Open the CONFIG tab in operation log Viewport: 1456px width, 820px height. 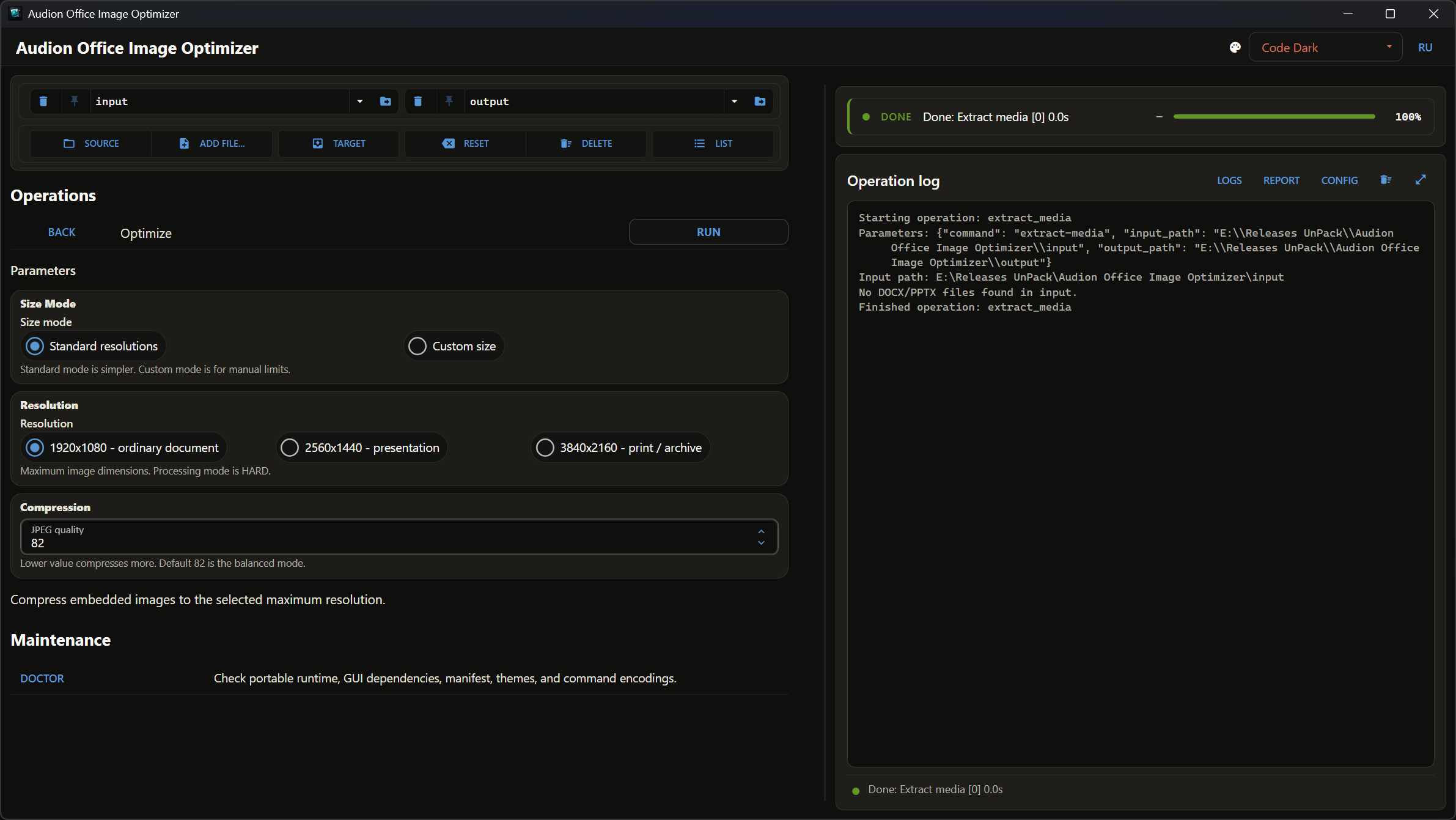point(1339,180)
